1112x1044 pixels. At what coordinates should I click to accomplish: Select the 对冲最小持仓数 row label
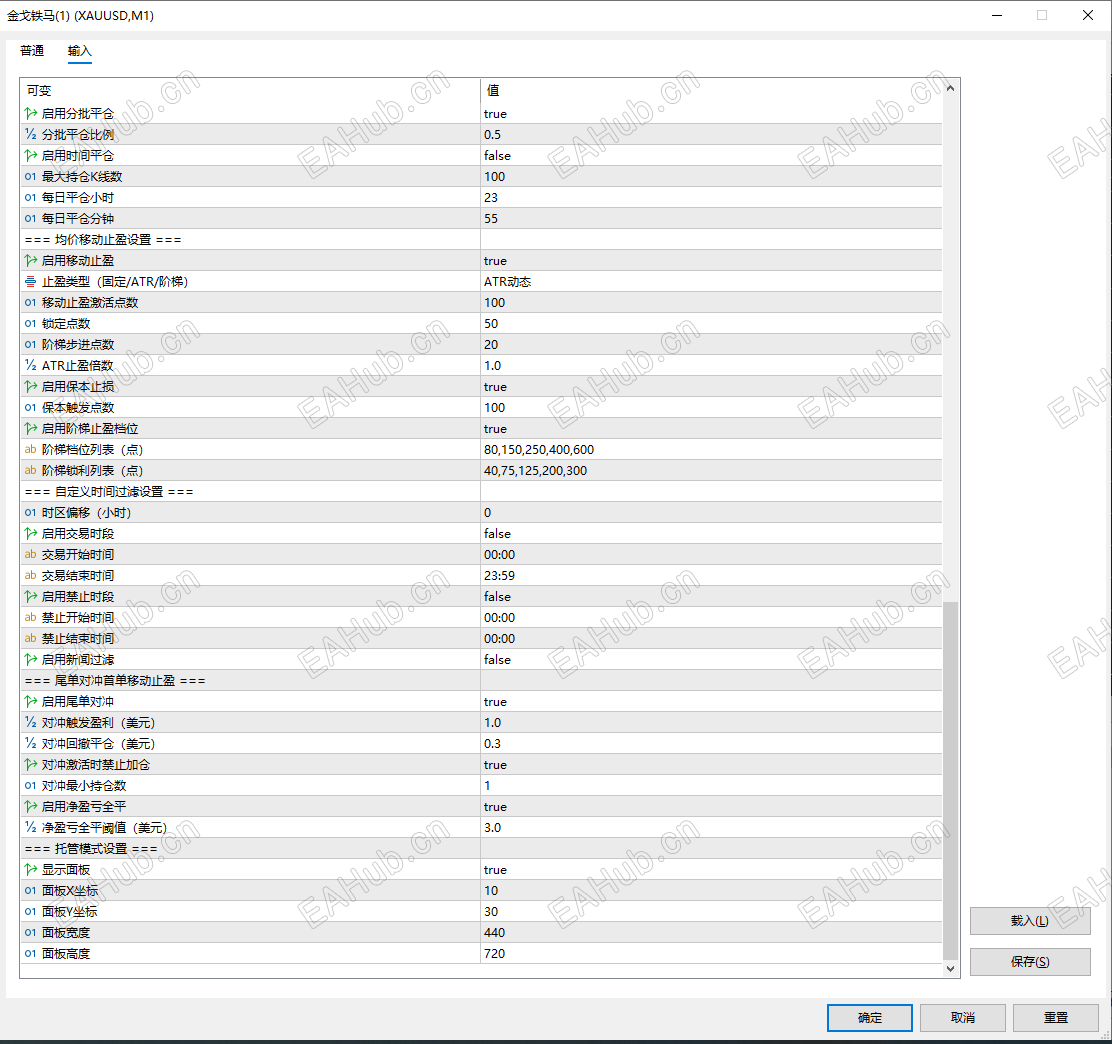pyautogui.click(x=84, y=786)
